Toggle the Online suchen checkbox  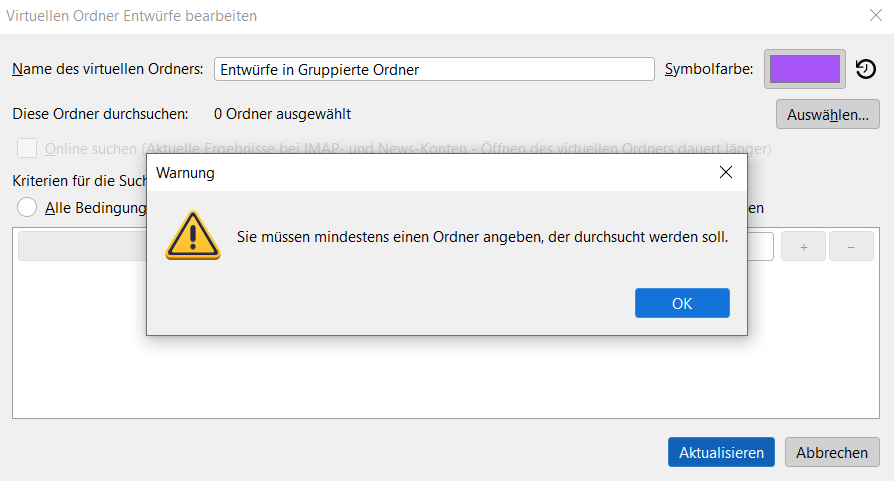point(28,148)
